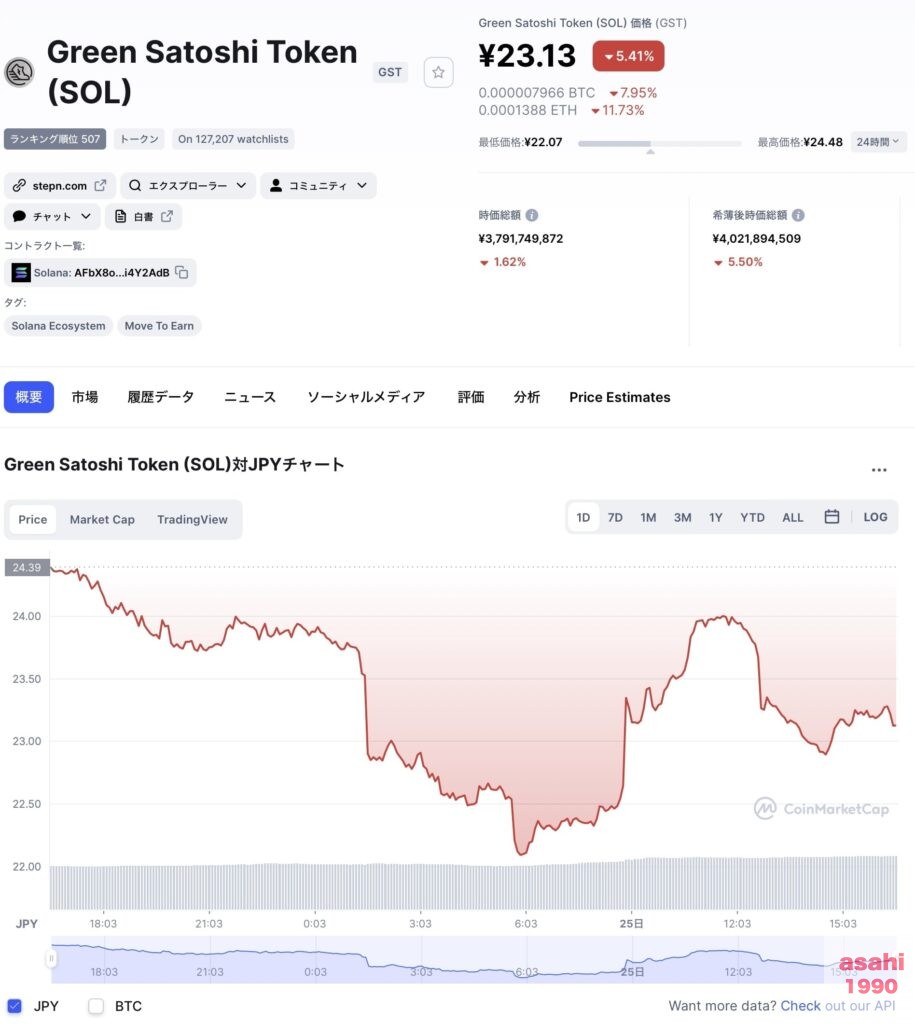Open the chart three-dot options menu
Viewport: 915px width, 1024px height.
point(879,470)
